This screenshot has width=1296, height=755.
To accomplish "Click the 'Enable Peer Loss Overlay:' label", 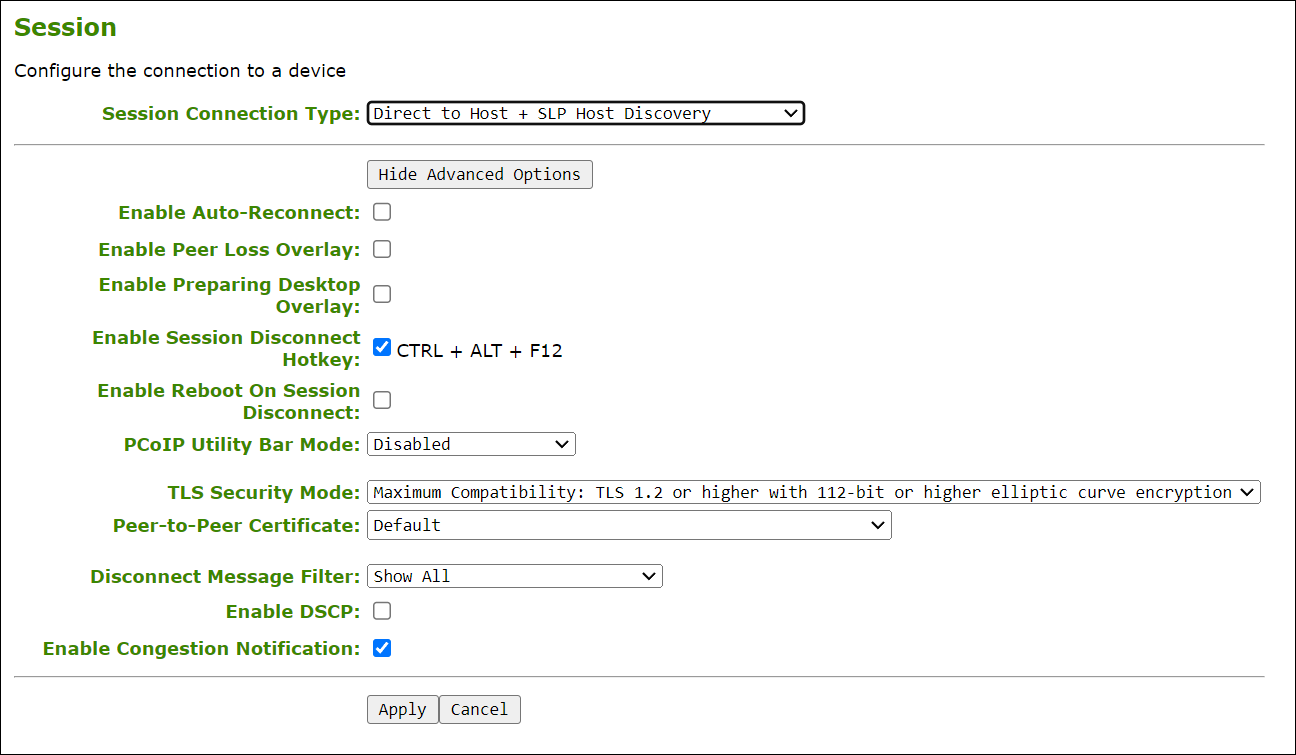I will click(x=229, y=249).
